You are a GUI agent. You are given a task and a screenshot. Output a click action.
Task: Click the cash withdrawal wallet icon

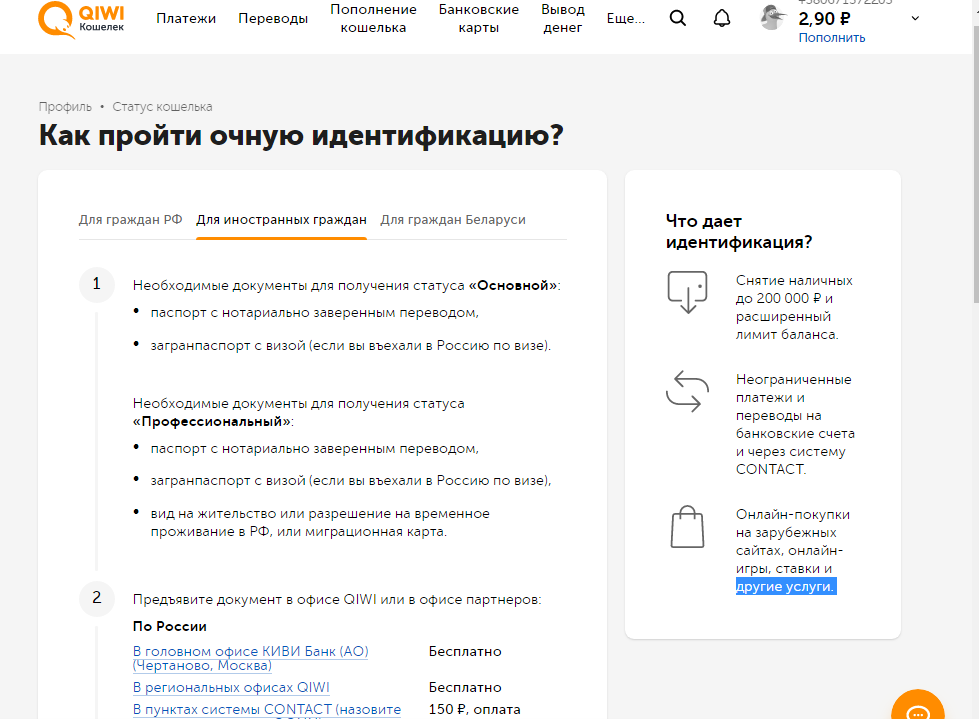point(687,291)
